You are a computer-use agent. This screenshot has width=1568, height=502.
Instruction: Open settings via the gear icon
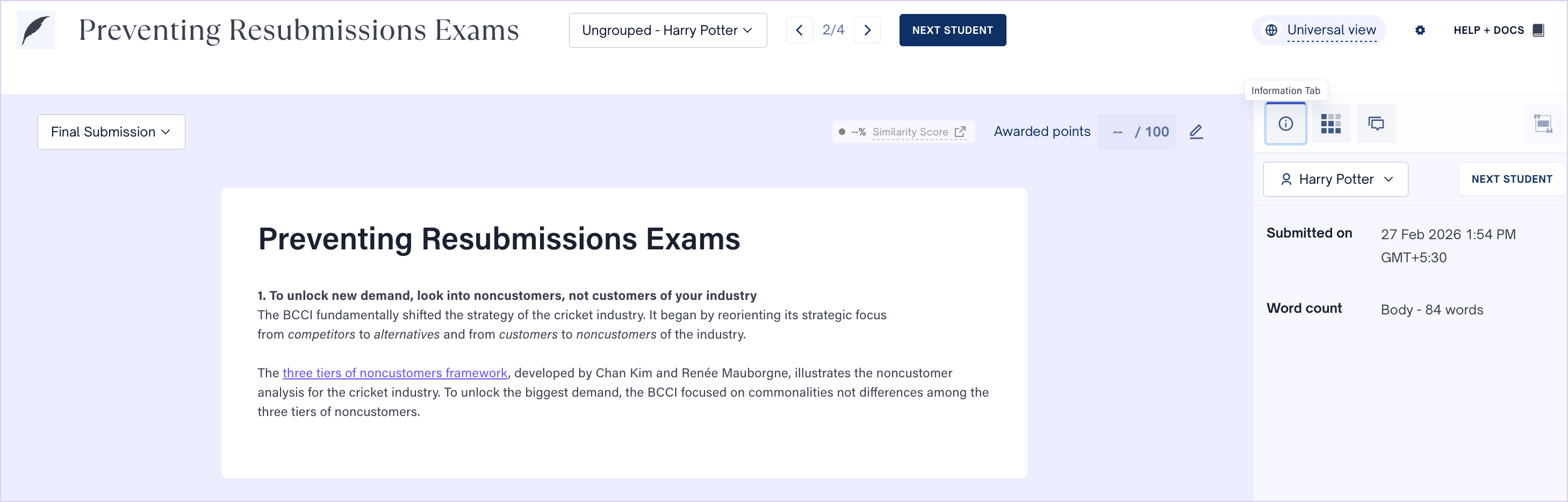point(1420,31)
